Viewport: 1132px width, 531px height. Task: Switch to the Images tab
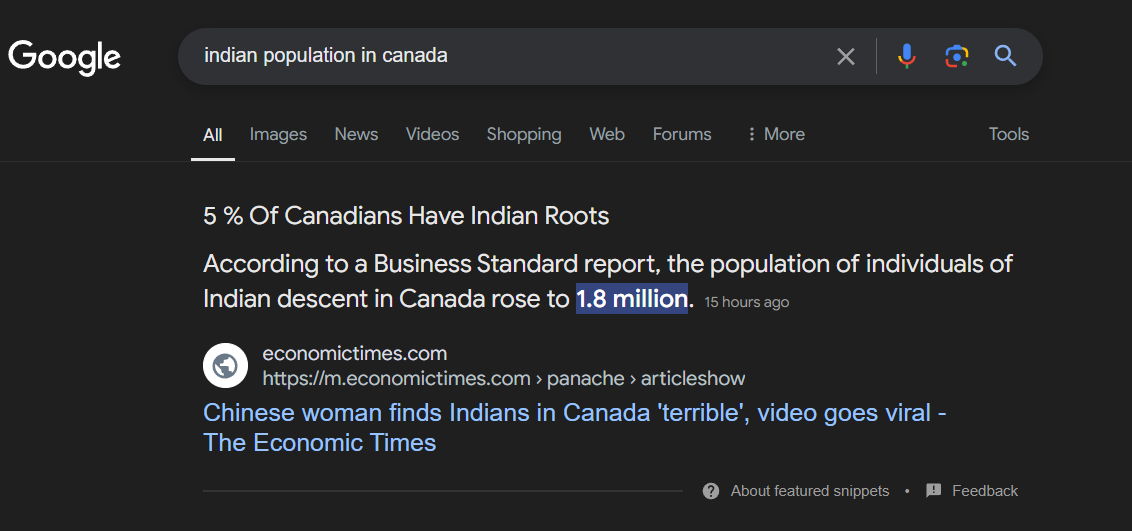click(x=278, y=134)
